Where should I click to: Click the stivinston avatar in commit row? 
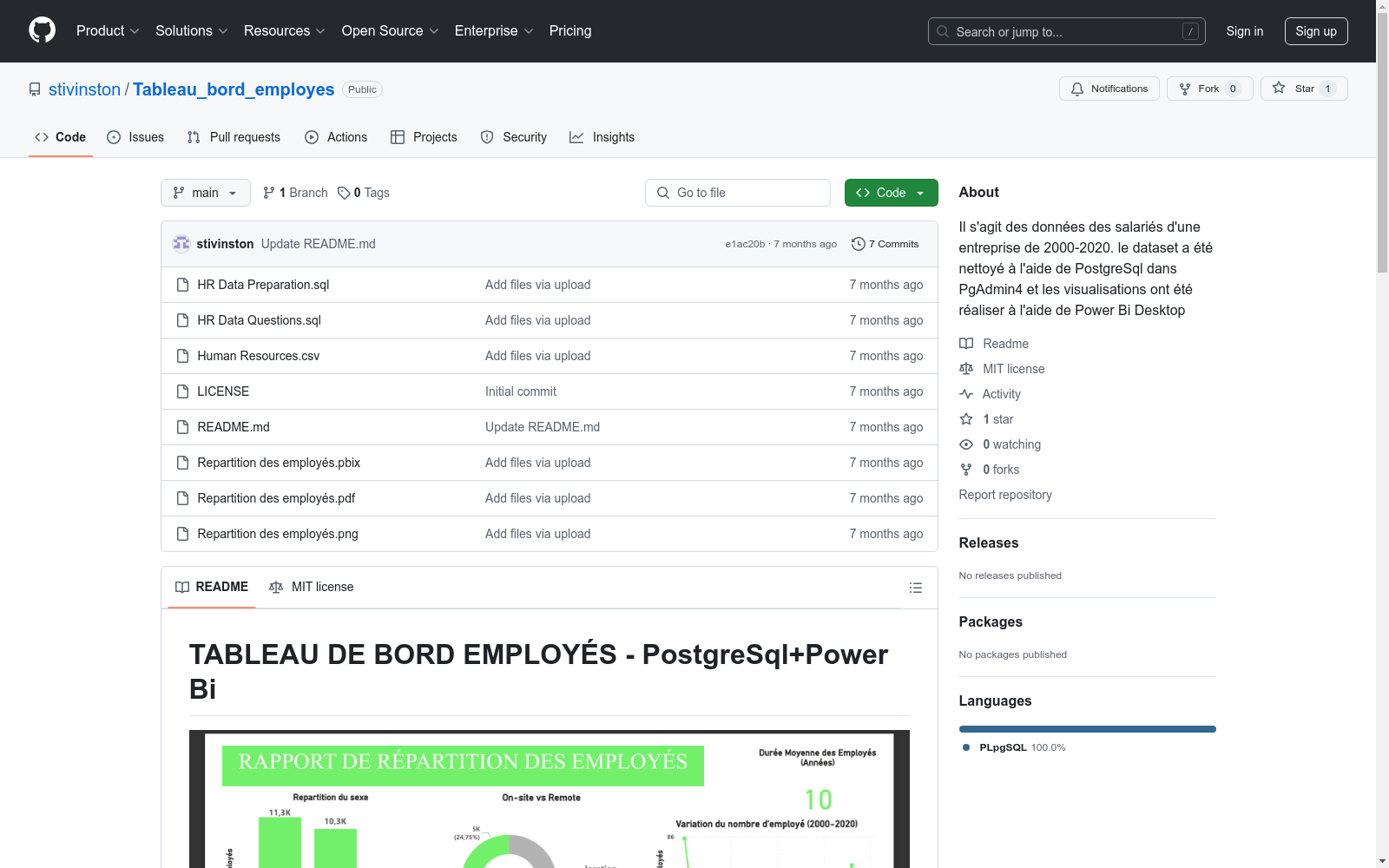pyautogui.click(x=181, y=244)
